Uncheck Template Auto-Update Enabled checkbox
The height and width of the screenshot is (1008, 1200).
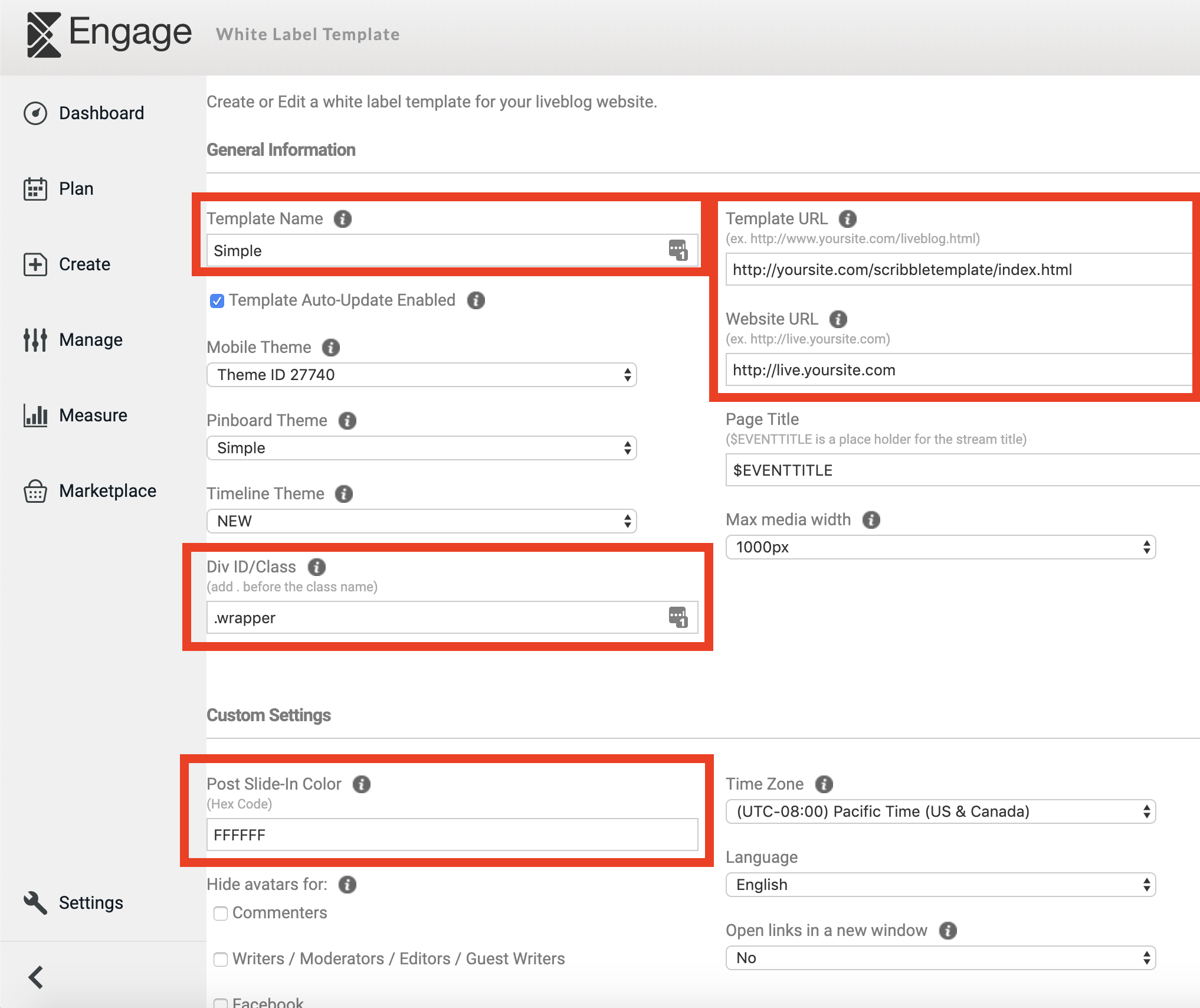click(x=217, y=301)
